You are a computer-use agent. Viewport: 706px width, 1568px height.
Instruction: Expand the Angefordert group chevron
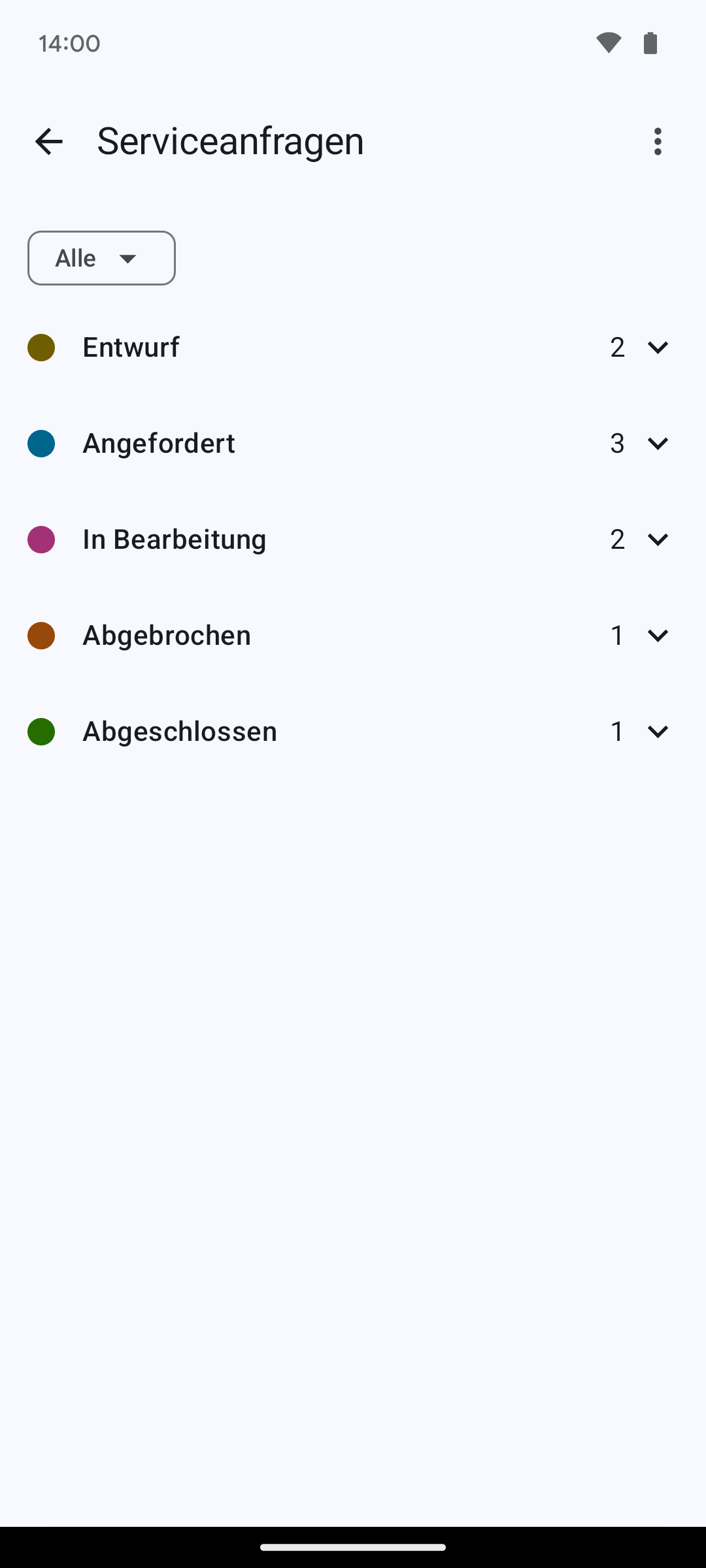pyautogui.click(x=658, y=443)
